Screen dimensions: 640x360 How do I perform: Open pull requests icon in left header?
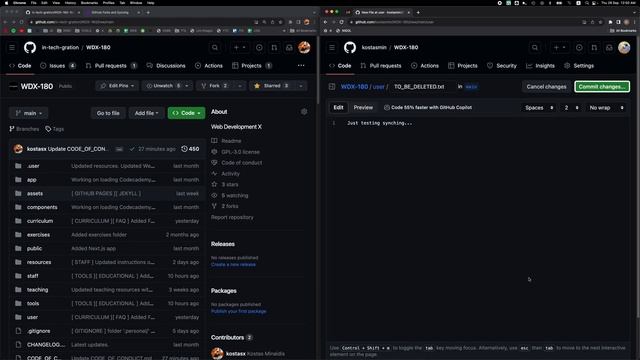pyautogui.click(x=274, y=47)
